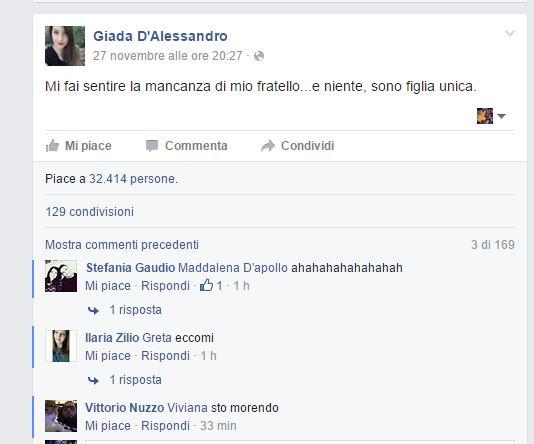The width and height of the screenshot is (534, 444).
Task: Click the thumbs-up Mi piace icon
Action: (52, 146)
